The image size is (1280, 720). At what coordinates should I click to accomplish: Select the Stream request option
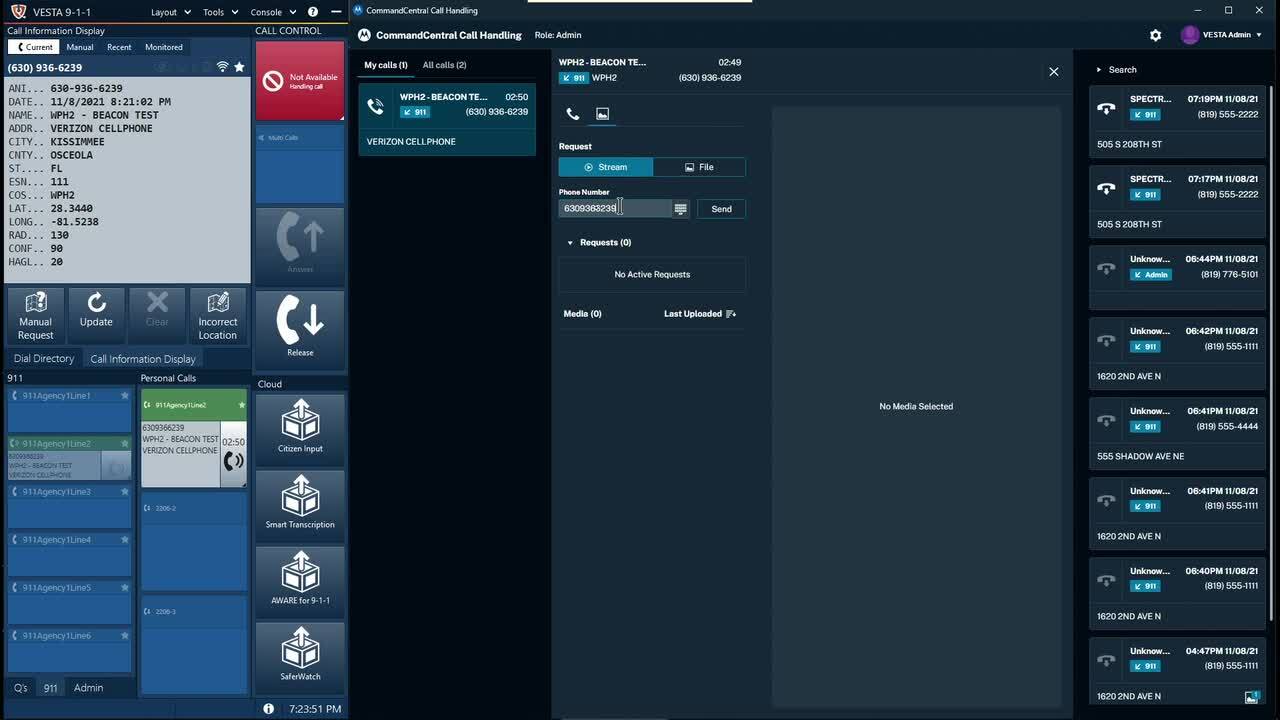[x=605, y=167]
